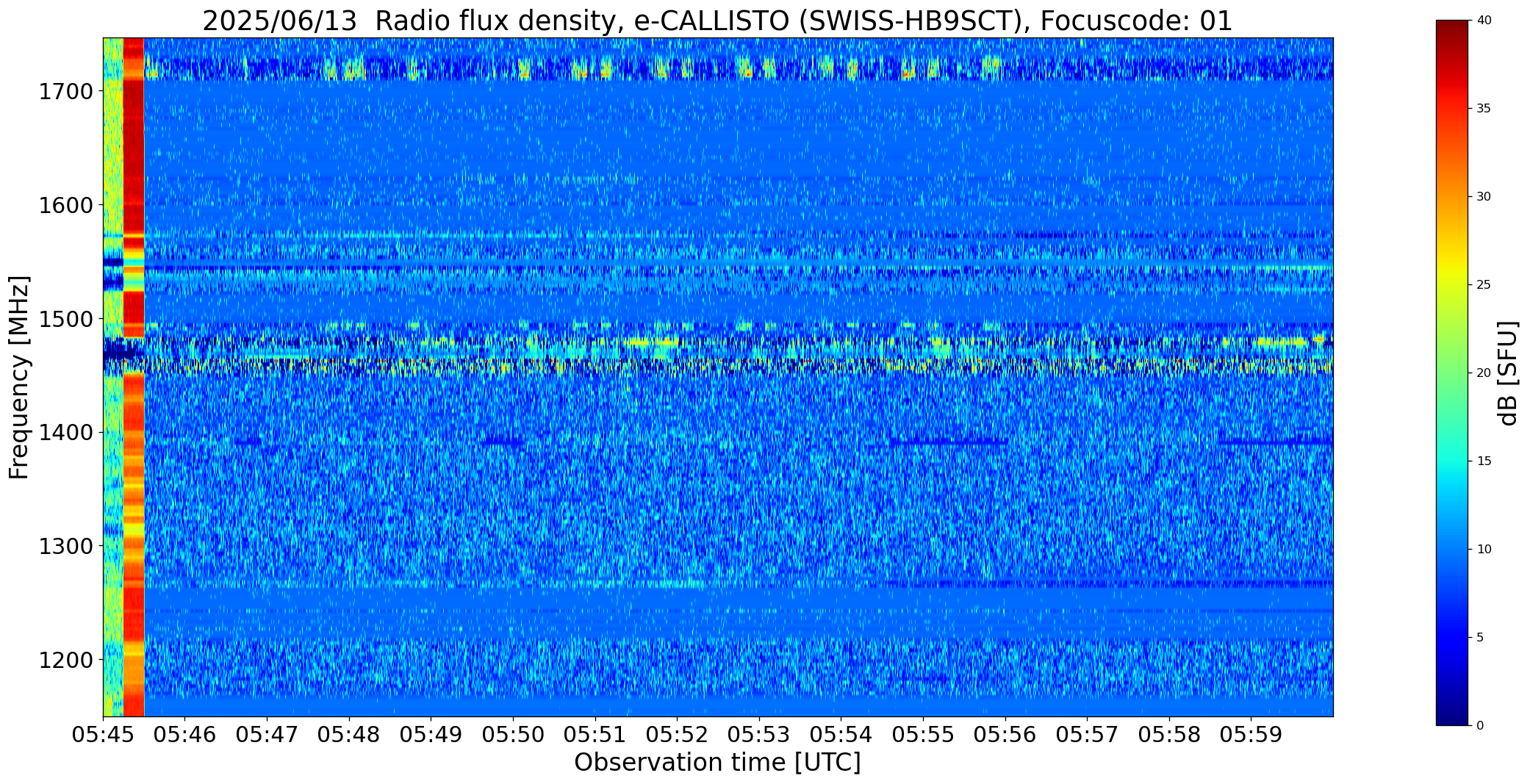Click the dark red top of the colorbar
The image size is (1530, 784).
point(1453,29)
